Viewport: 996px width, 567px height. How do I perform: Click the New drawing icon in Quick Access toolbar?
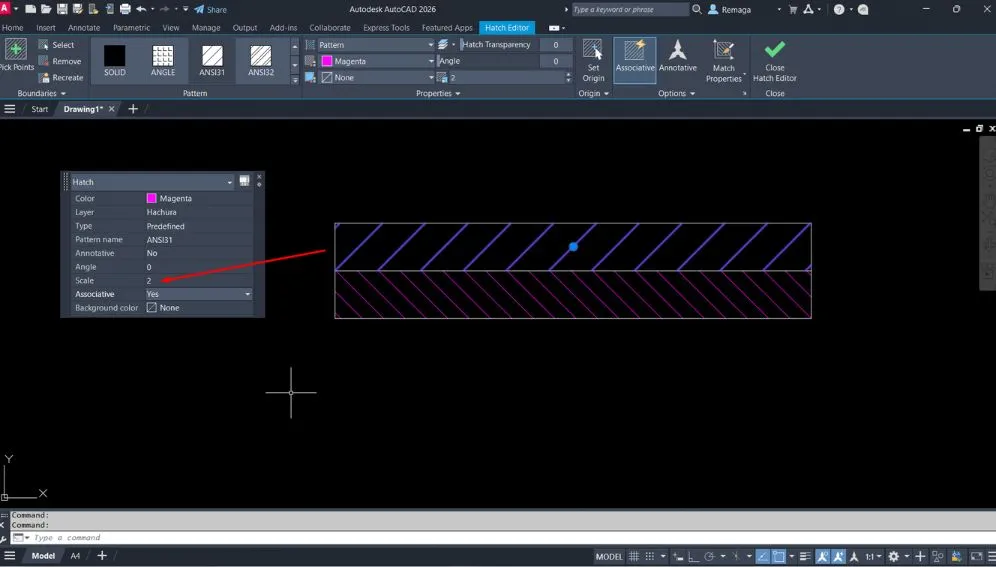pyautogui.click(x=30, y=10)
